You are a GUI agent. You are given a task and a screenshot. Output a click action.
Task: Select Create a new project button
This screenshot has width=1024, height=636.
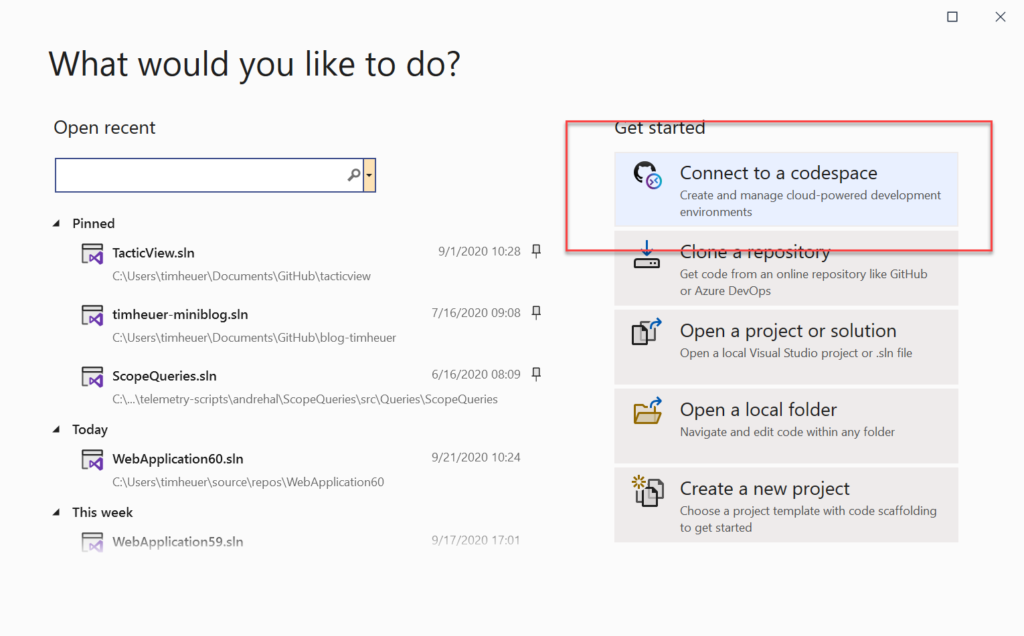[786, 505]
